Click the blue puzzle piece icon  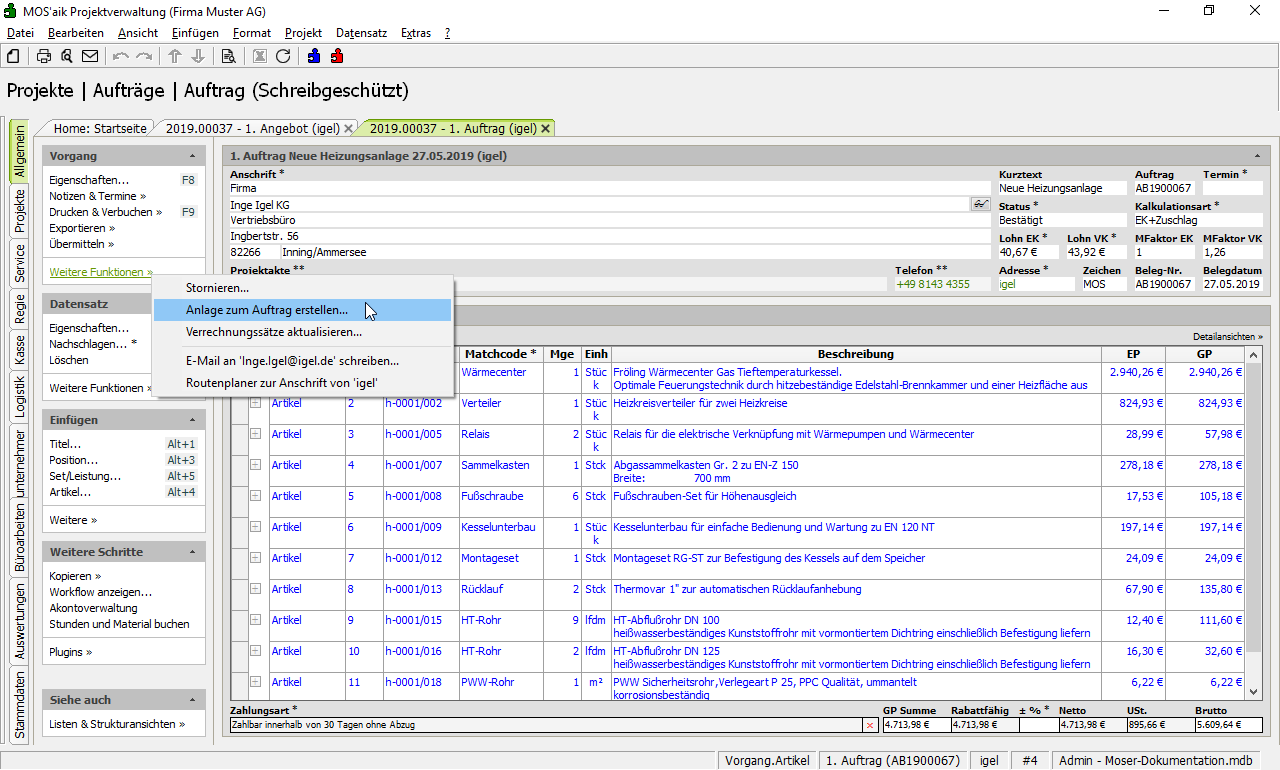tap(314, 56)
